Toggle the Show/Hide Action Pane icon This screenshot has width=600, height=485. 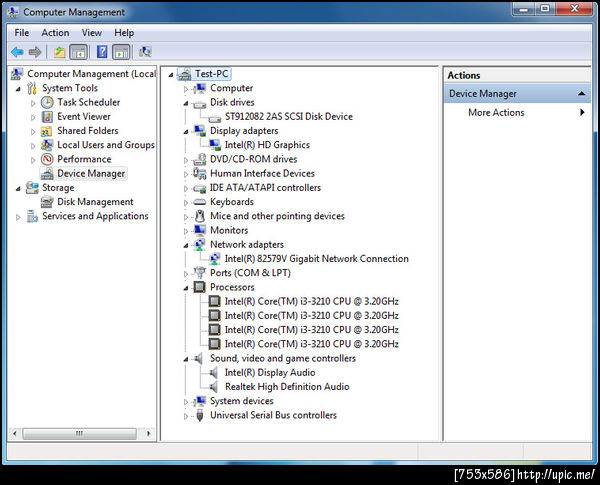121,52
